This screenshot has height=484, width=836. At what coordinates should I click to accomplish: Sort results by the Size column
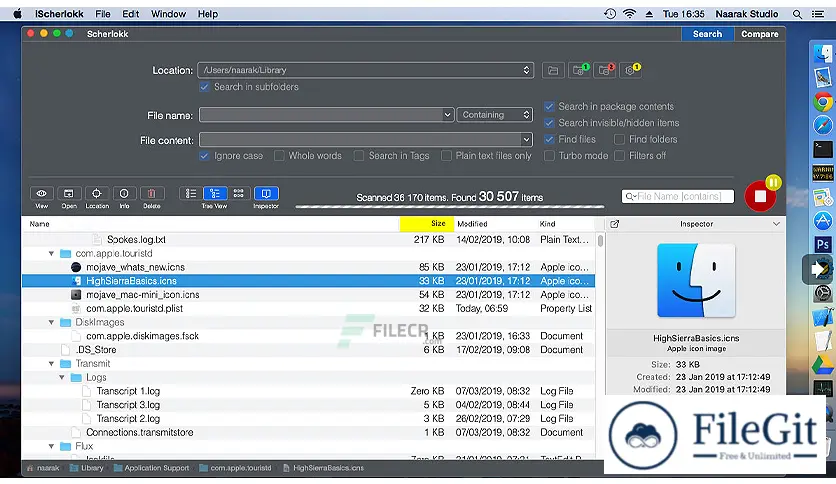[427, 224]
